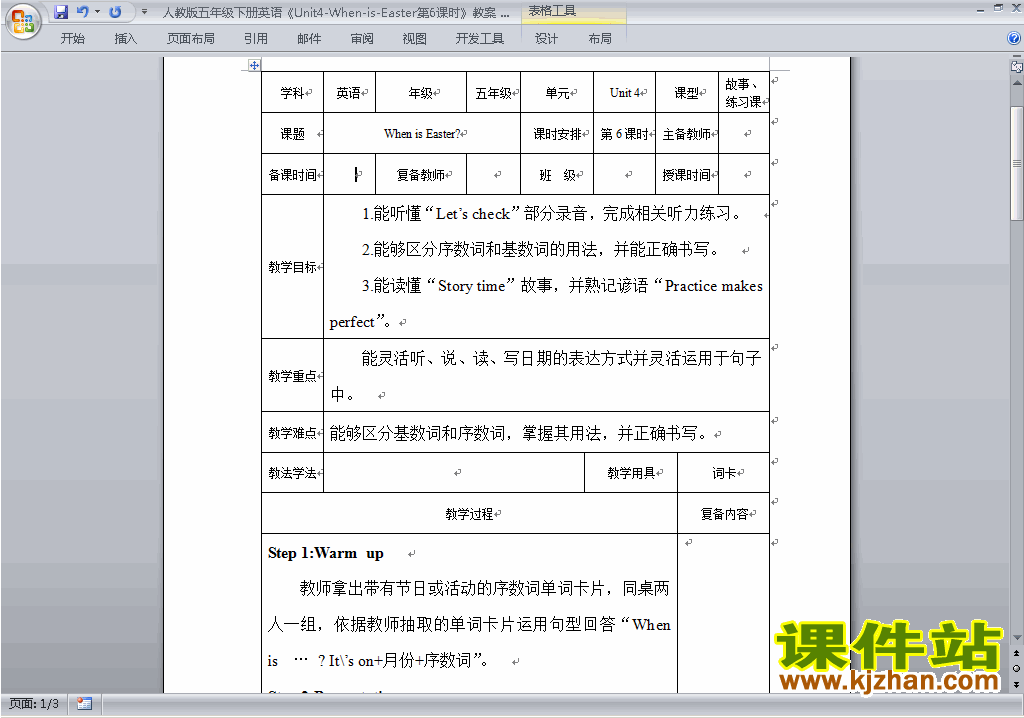Click the 教法学法 row label
Viewport: 1024px width, 718px height.
(x=293, y=472)
